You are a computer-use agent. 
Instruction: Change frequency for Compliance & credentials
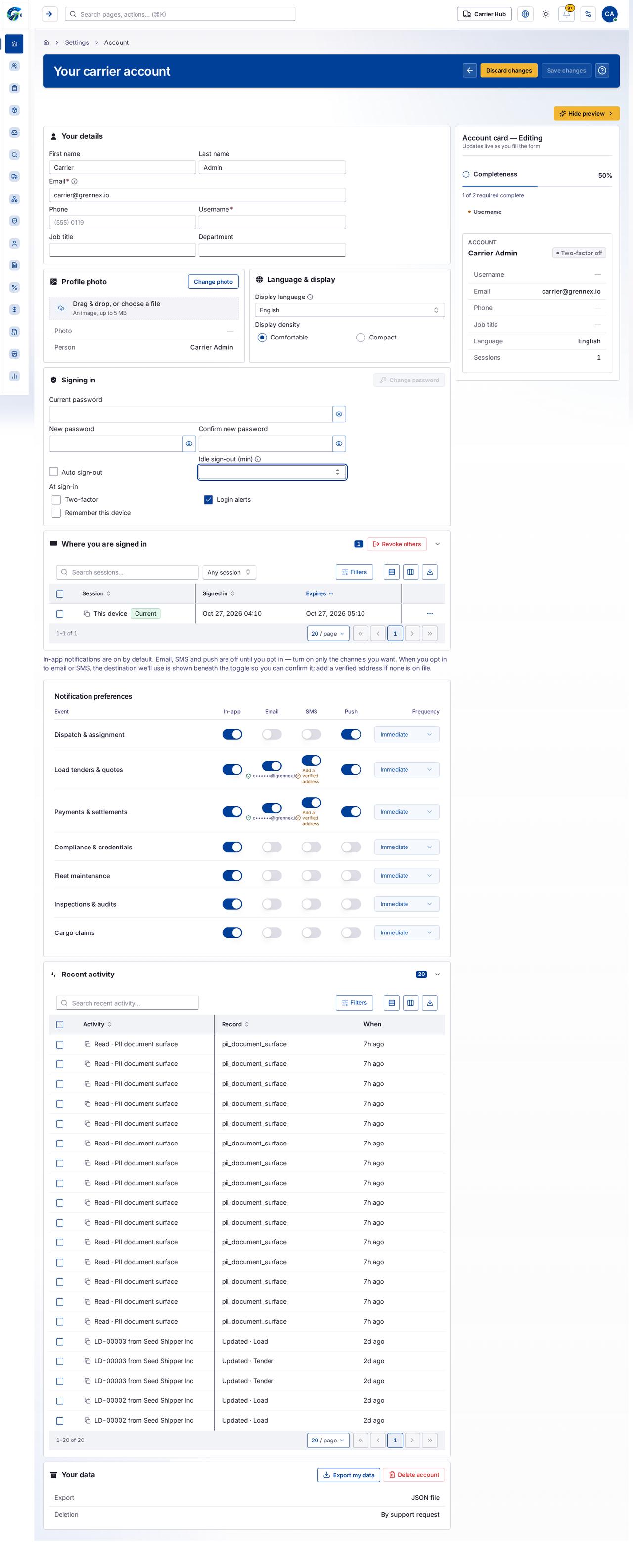point(407,847)
